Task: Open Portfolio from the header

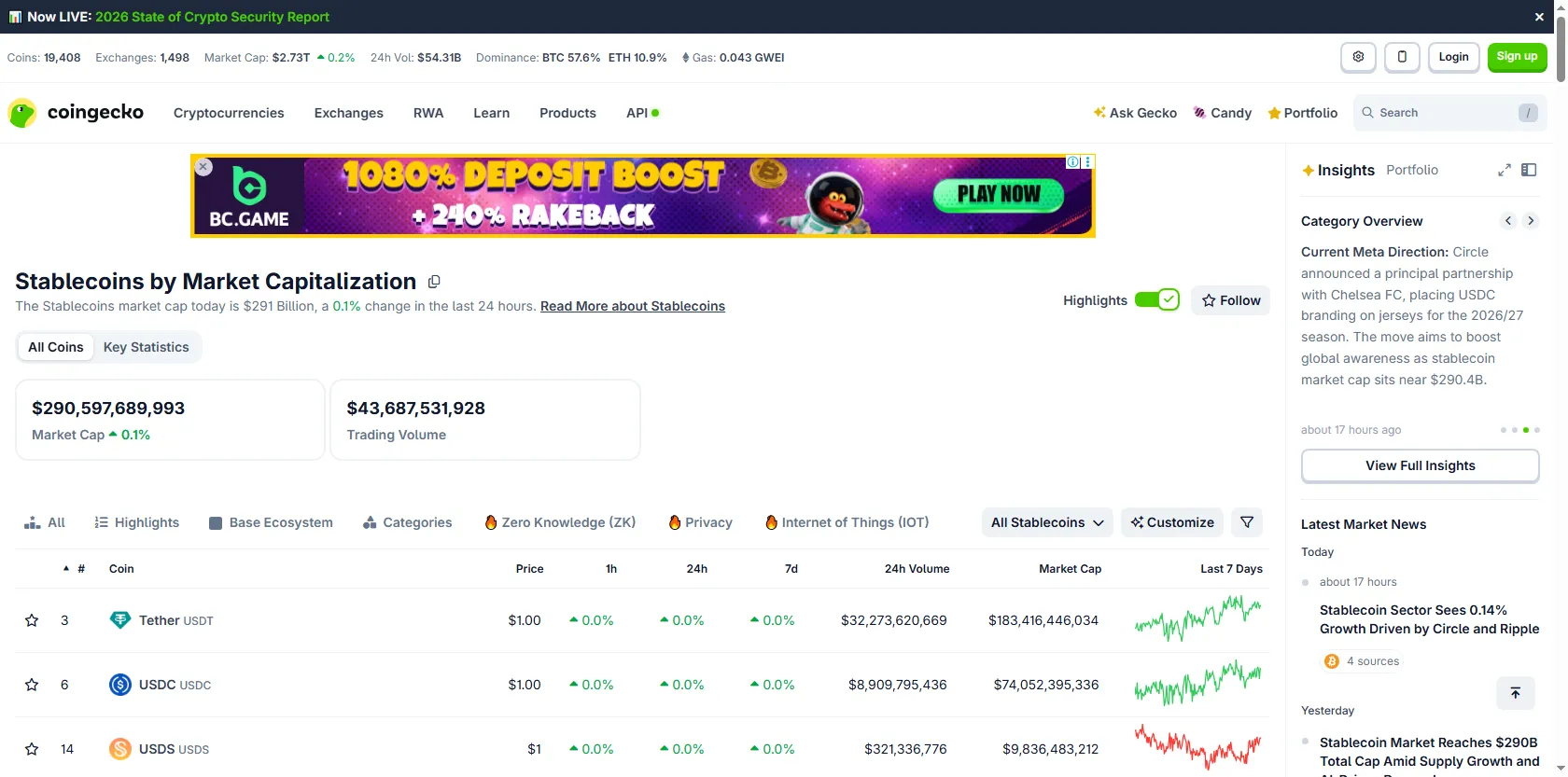Action: click(x=1302, y=113)
